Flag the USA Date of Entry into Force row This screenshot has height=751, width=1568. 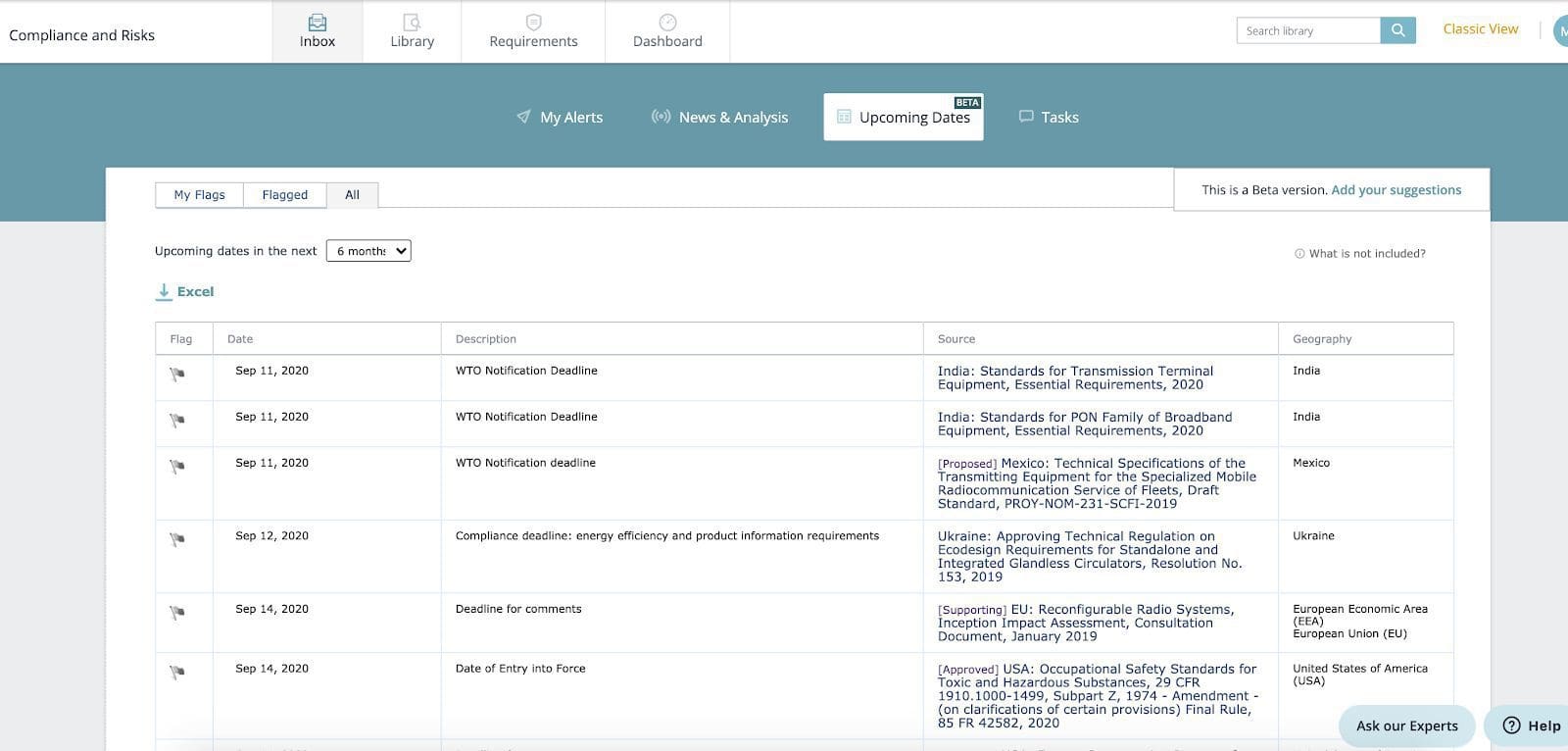tap(177, 673)
